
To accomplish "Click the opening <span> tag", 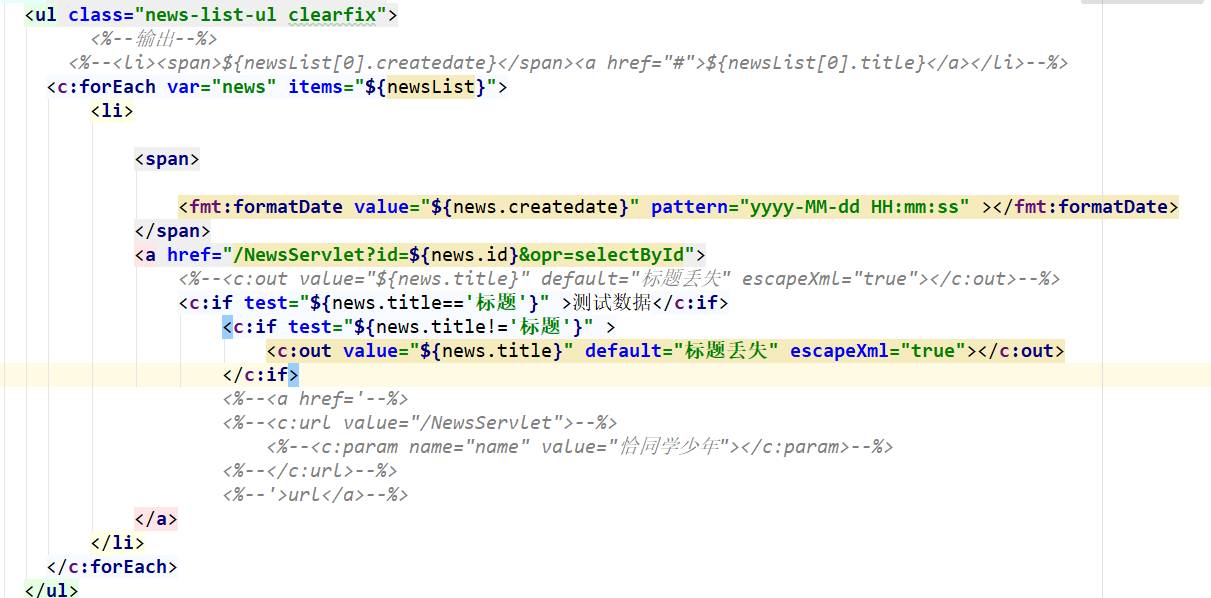I will click(x=167, y=159).
